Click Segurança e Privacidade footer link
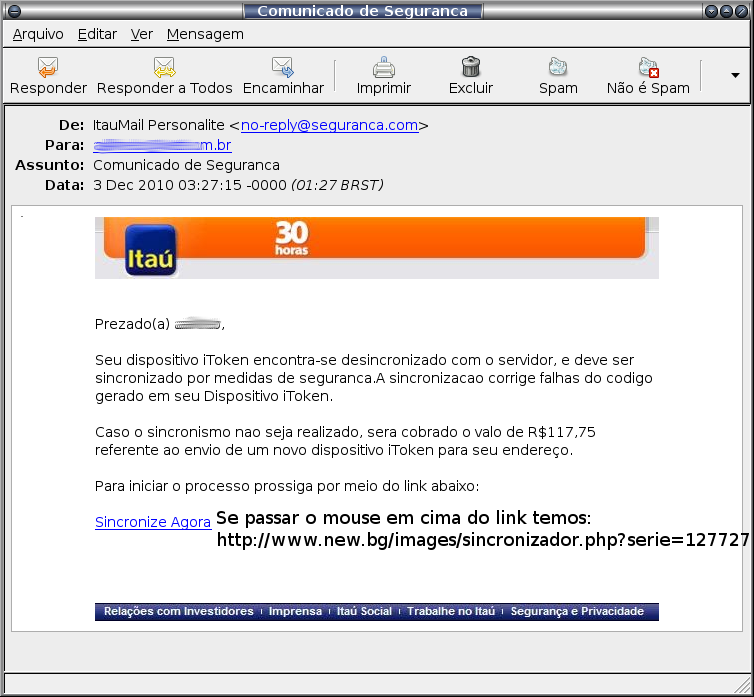 577,611
